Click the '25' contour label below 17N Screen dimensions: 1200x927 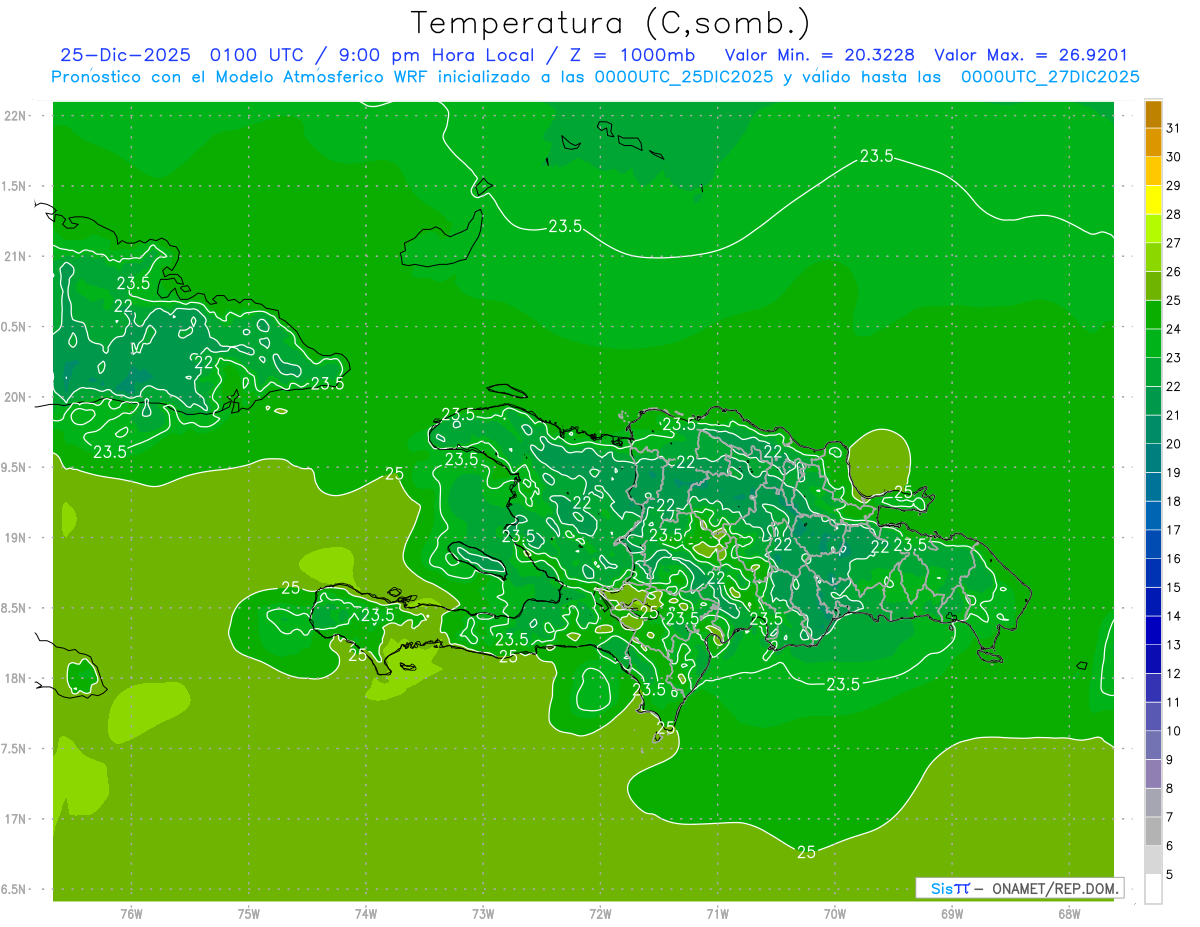coord(806,852)
